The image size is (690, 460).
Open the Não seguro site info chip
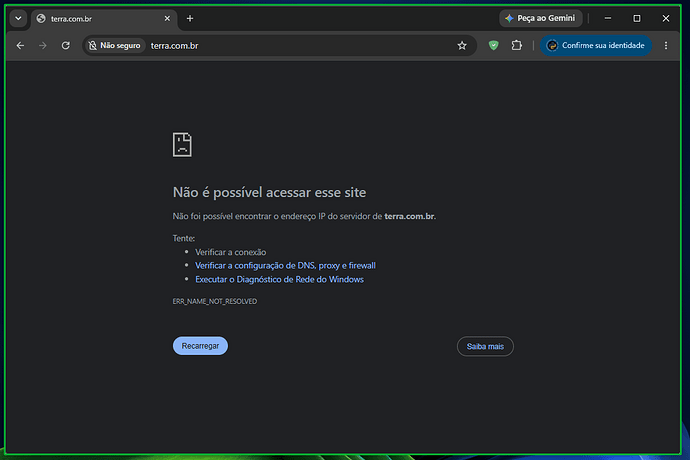click(x=114, y=45)
